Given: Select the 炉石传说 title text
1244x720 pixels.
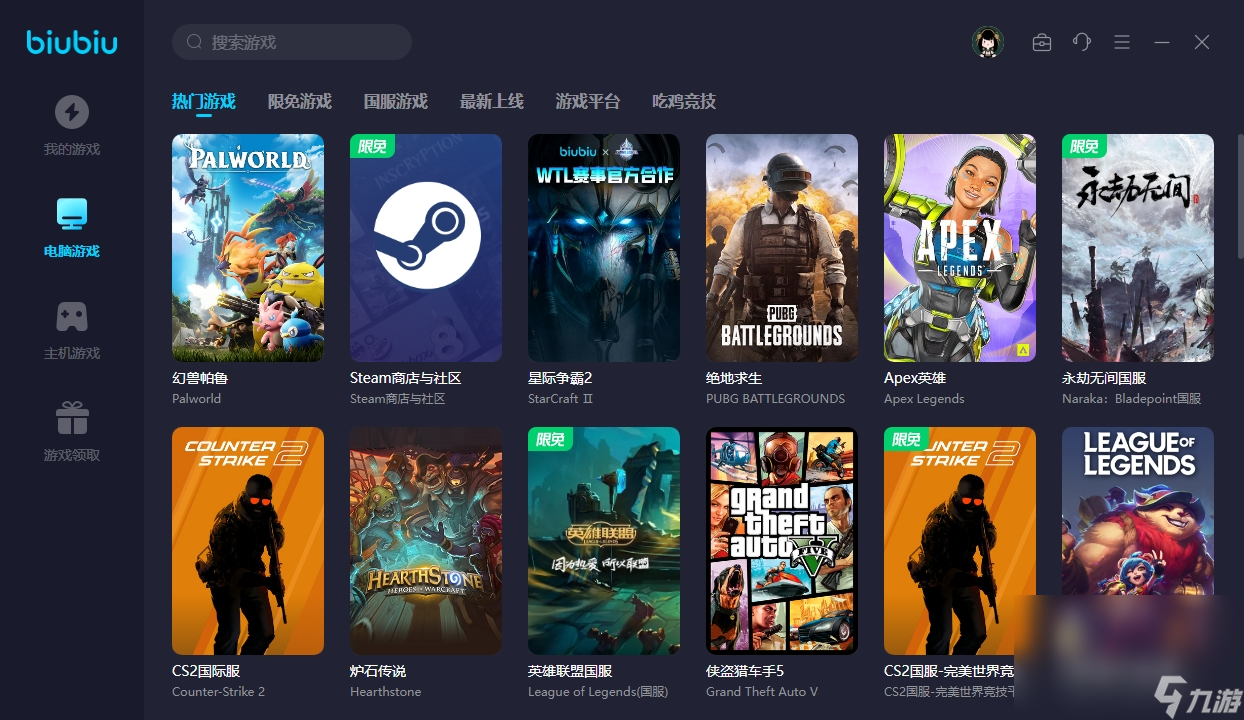Looking at the screenshot, I should point(378,671).
